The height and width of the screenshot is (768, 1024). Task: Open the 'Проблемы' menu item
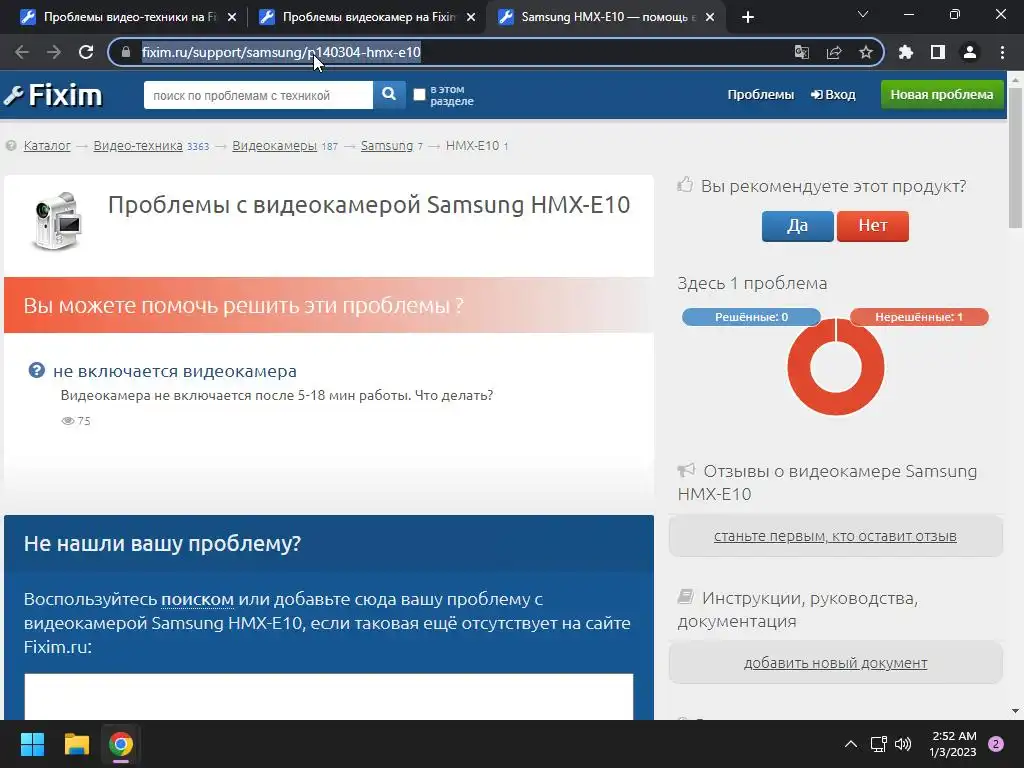pos(761,95)
